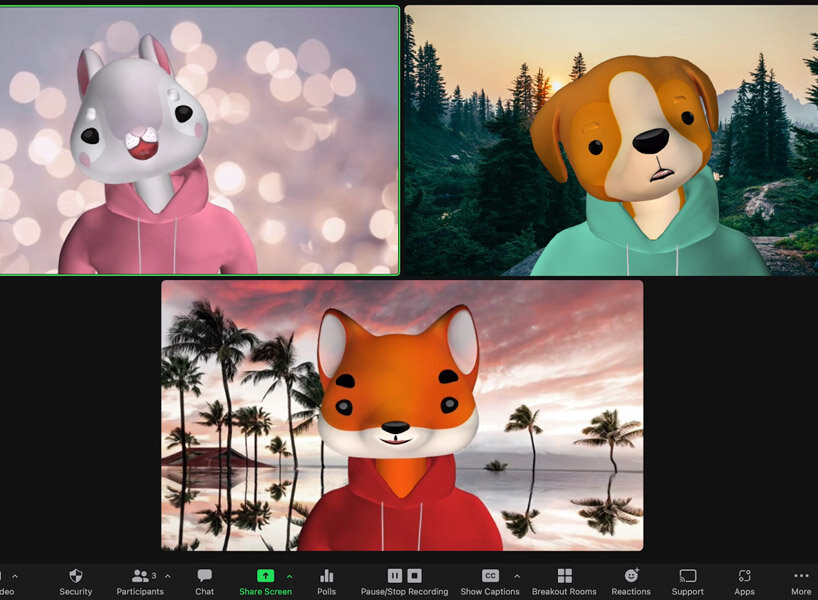This screenshot has width=818, height=600.
Task: Expand Share Screen options arrow
Action: pos(290,576)
